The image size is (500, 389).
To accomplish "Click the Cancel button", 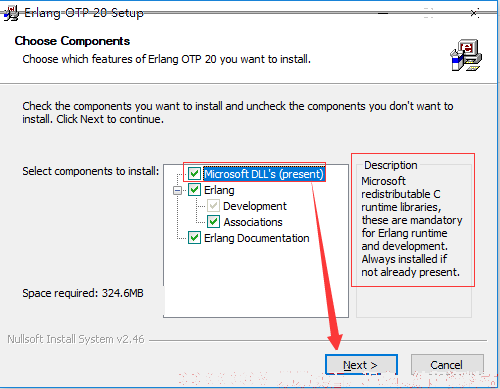I will point(447,365).
